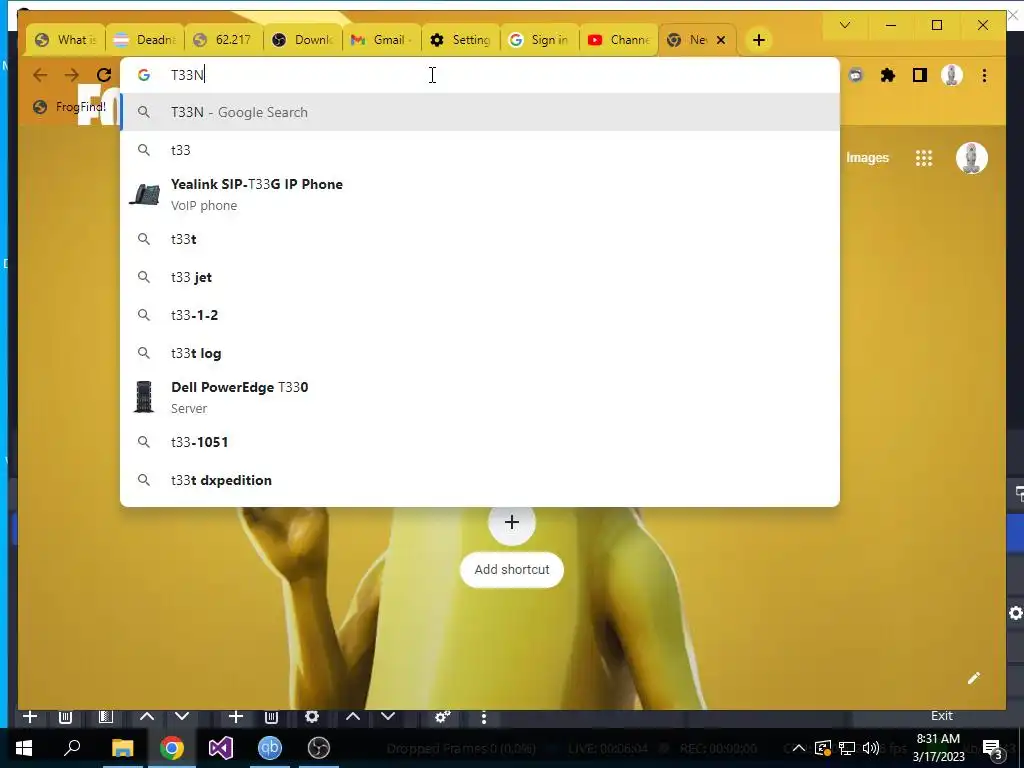Click the Chrome taskbar icon
This screenshot has width=1024, height=768.
[x=172, y=748]
